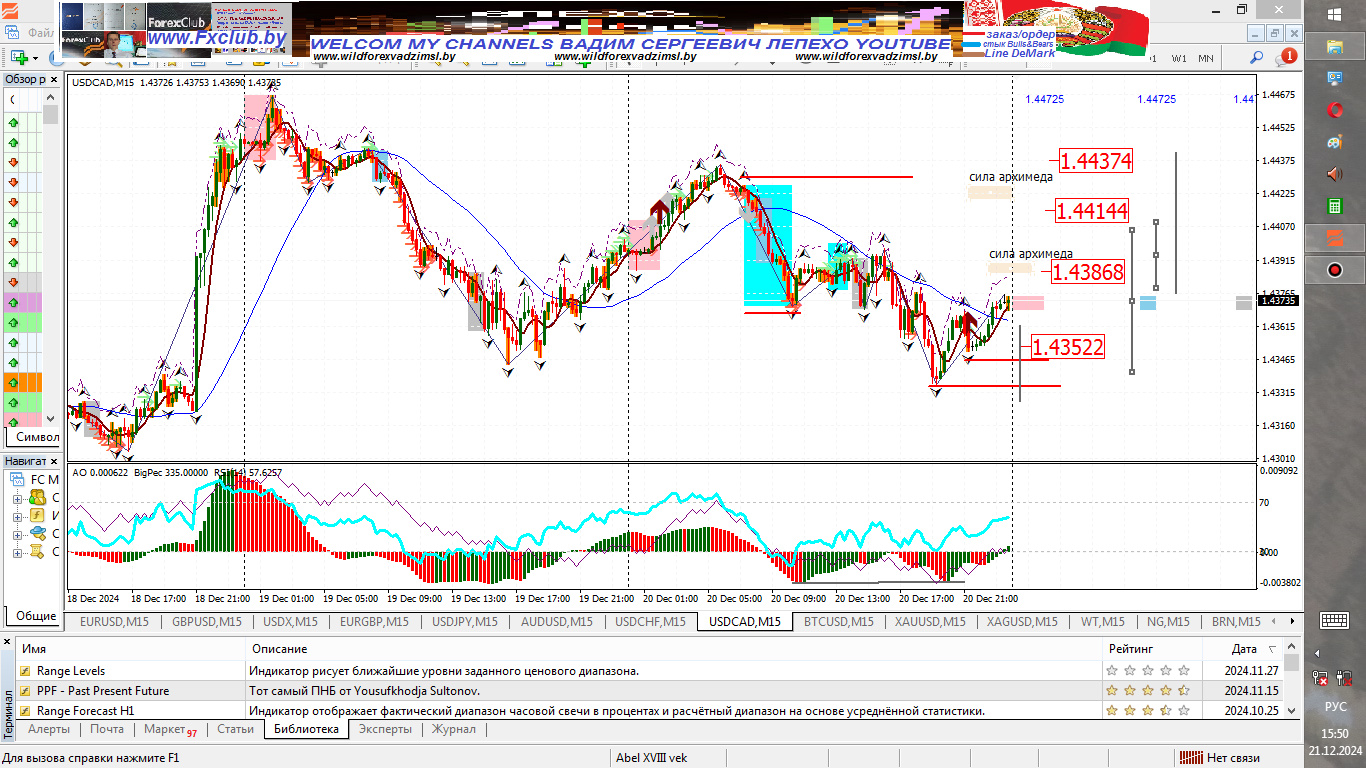Image resolution: width=1366 pixels, height=768 pixels.
Task: Switch to the XAGUSD,M15 chart tab
Action: pyautogui.click(x=1022, y=621)
